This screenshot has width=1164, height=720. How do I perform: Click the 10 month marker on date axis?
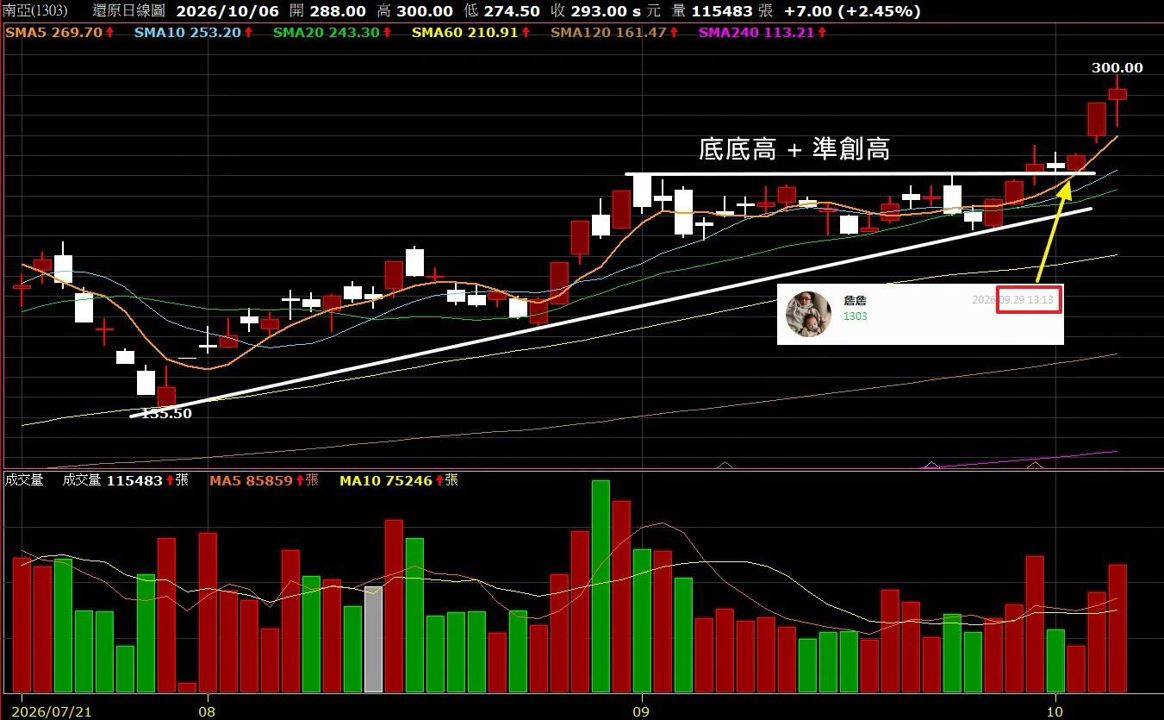coord(1054,711)
